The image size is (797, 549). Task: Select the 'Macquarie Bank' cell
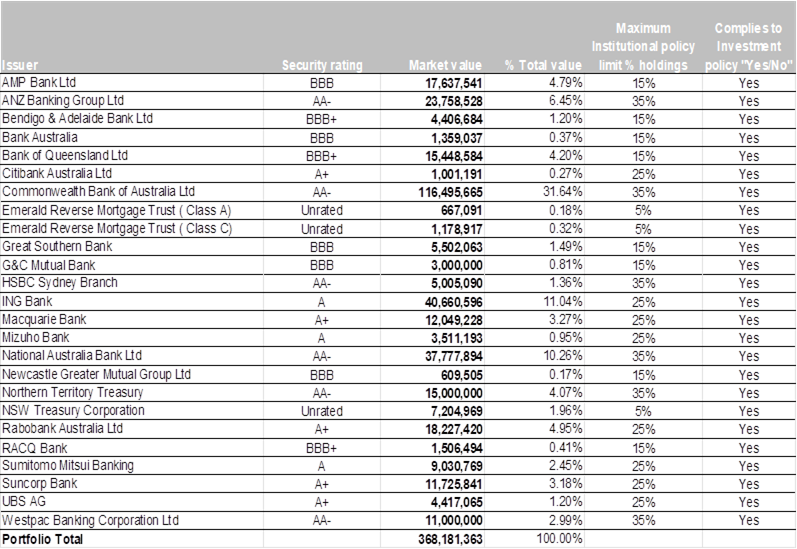point(44,320)
